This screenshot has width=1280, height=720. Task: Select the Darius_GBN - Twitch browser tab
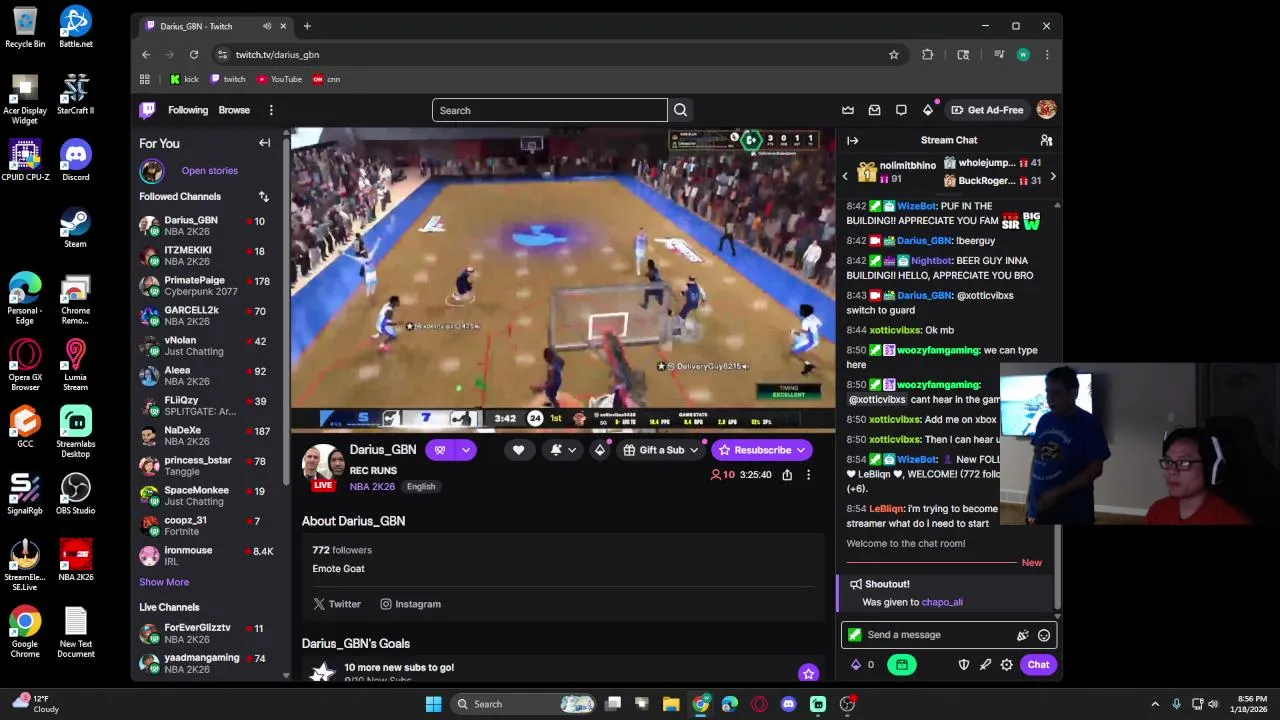tap(214, 26)
